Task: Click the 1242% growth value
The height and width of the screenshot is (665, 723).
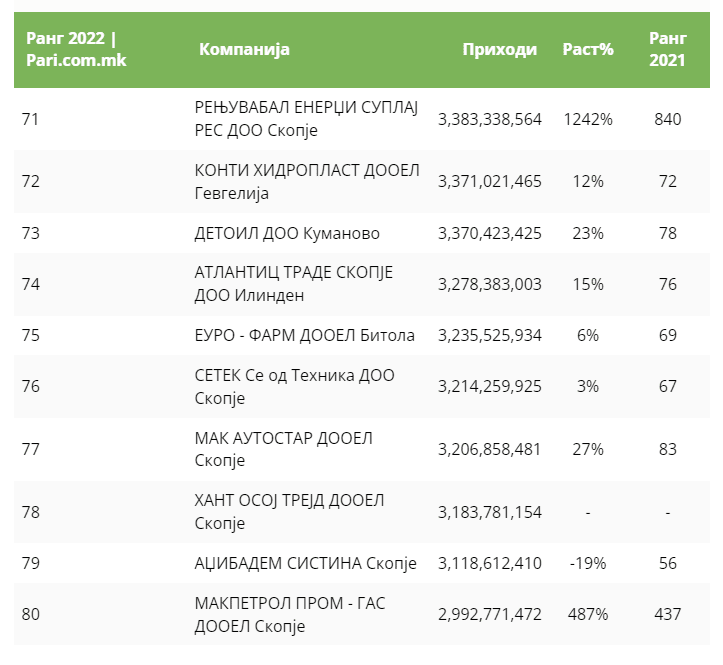Action: pyautogui.click(x=588, y=119)
